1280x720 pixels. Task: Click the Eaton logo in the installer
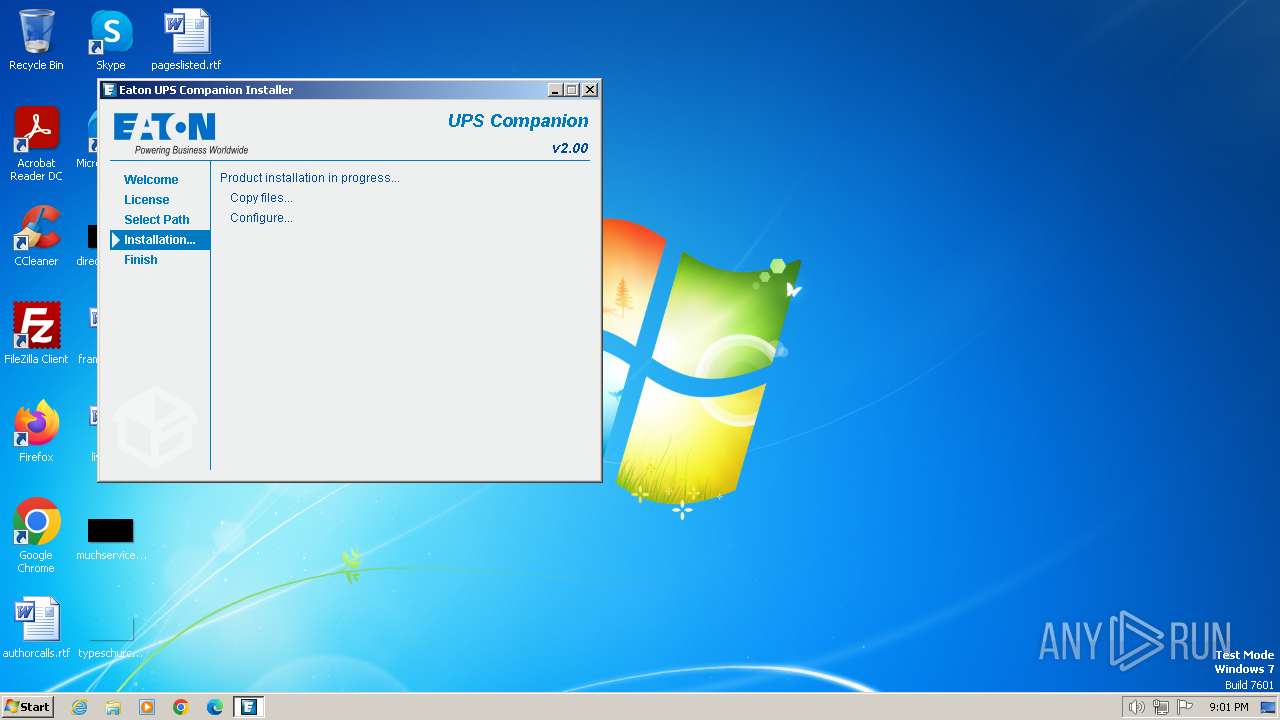pos(165,127)
